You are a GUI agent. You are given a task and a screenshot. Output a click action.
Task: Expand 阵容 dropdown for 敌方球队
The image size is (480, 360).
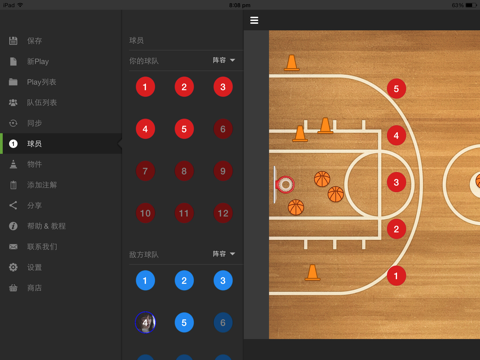[224, 254]
